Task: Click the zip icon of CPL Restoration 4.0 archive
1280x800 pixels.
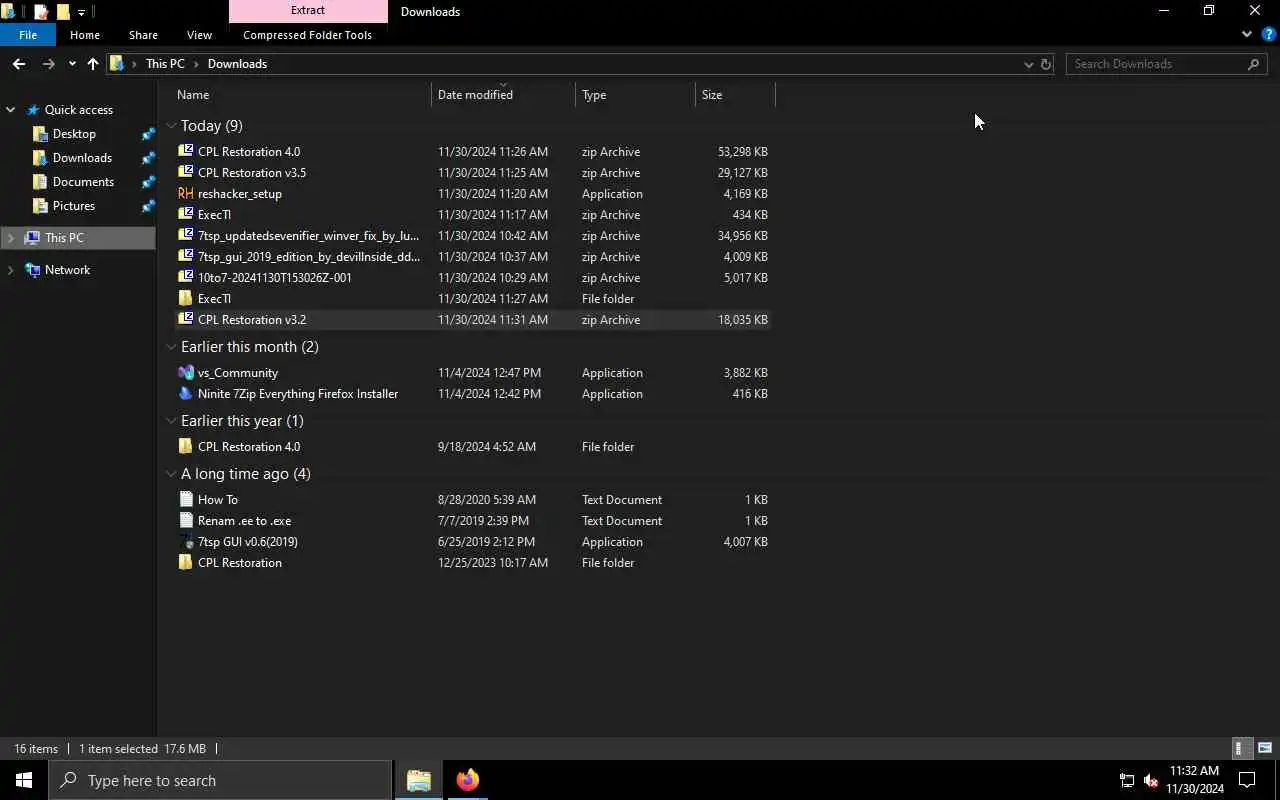Action: coord(185,151)
